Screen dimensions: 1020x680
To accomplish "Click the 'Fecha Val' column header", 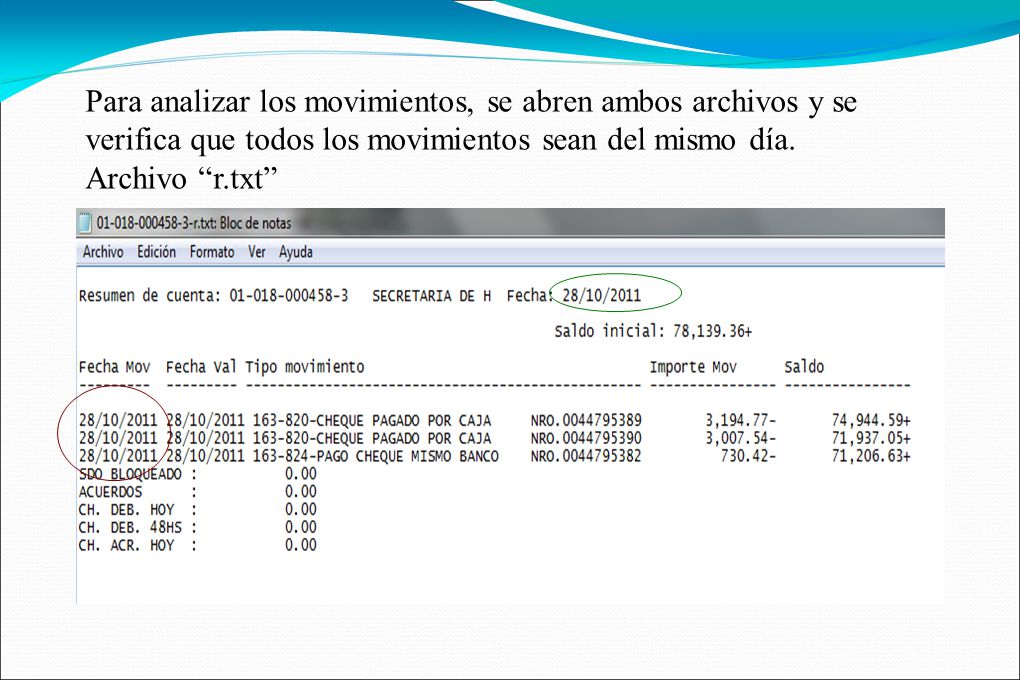I will pos(201,367).
